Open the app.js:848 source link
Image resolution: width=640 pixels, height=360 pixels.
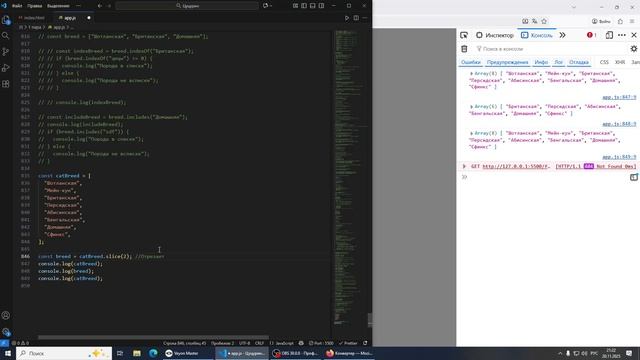(619, 124)
